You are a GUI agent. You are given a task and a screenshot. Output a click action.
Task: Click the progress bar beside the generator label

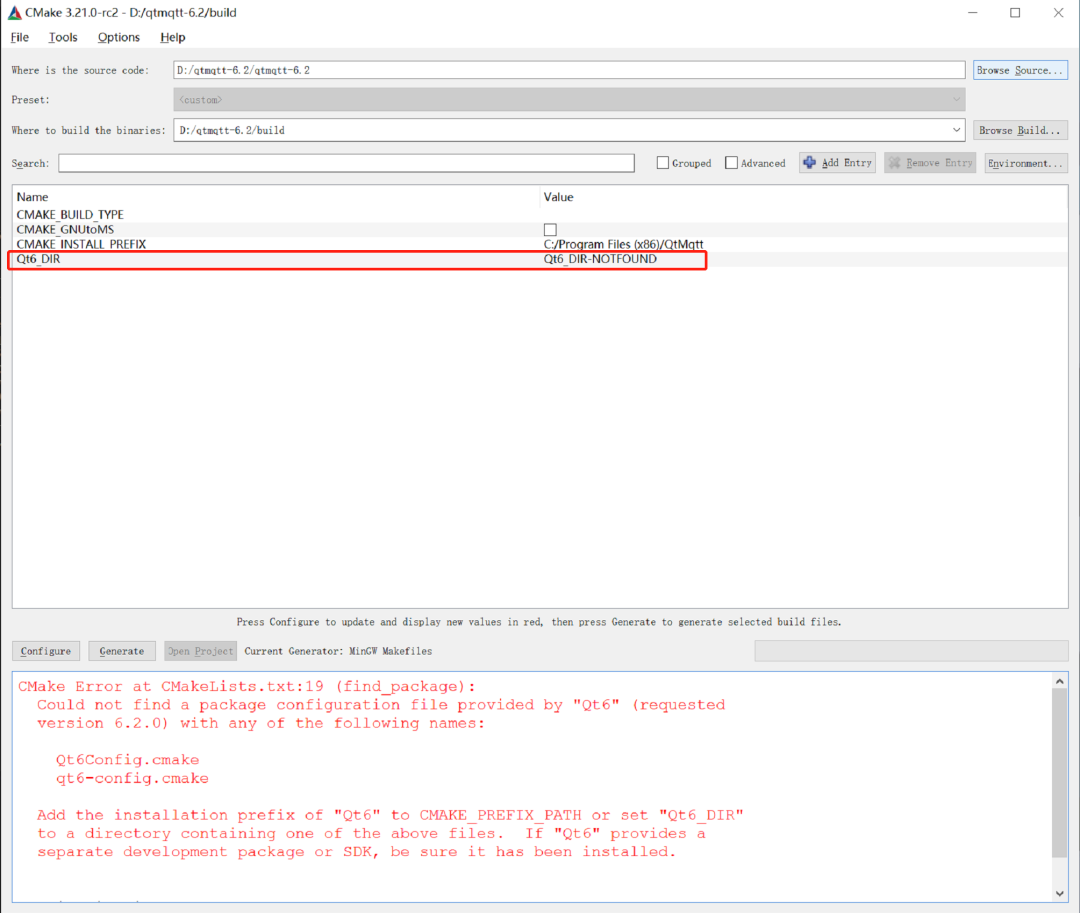tap(911, 651)
